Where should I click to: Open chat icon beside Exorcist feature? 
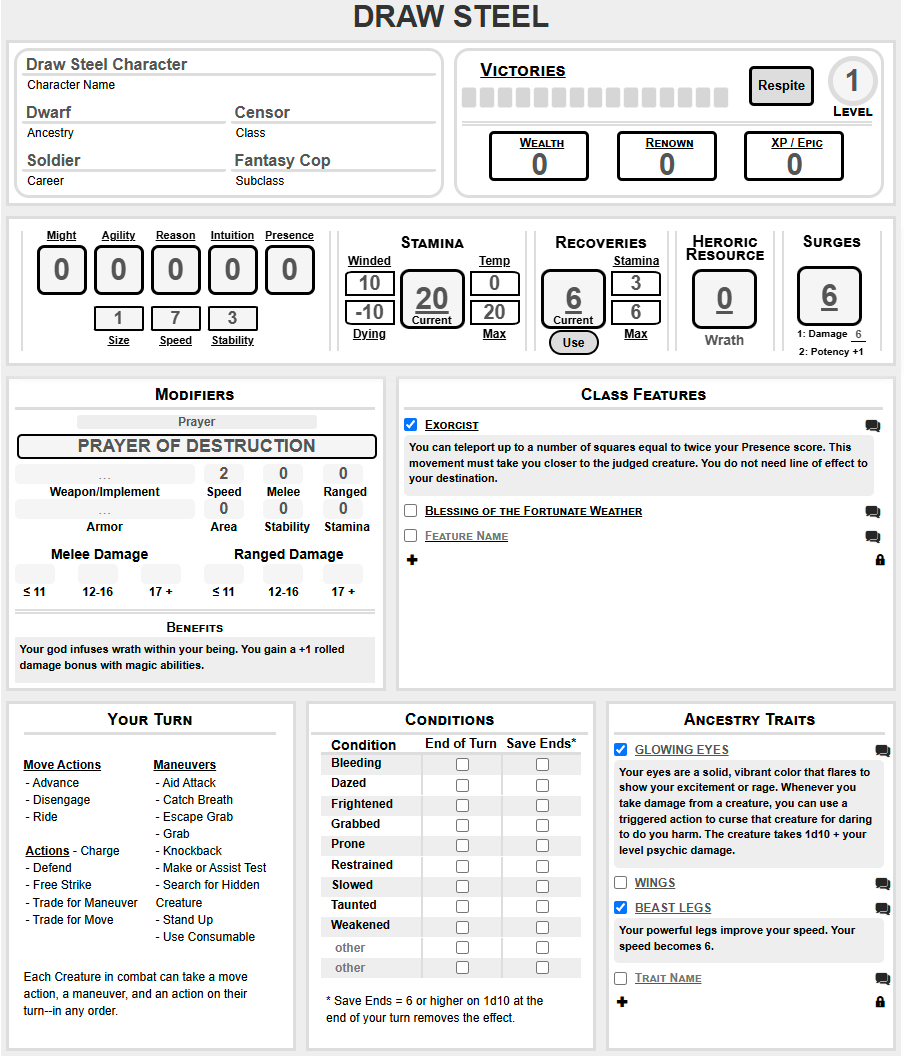point(873,426)
